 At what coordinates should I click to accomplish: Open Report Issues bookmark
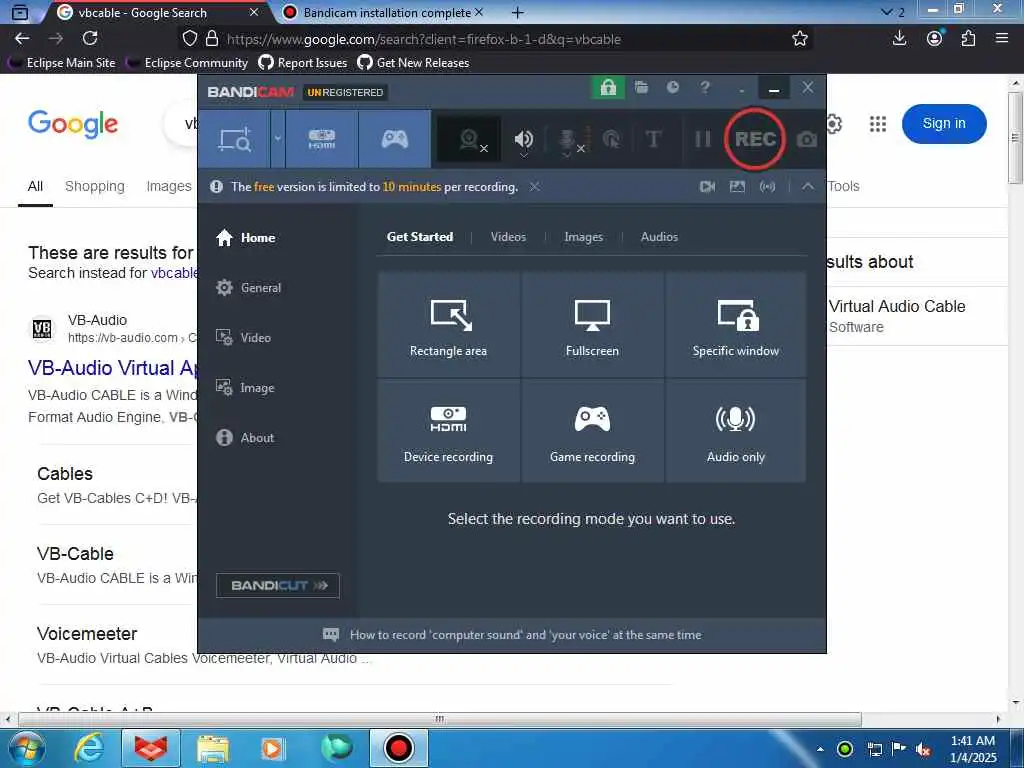pos(303,63)
